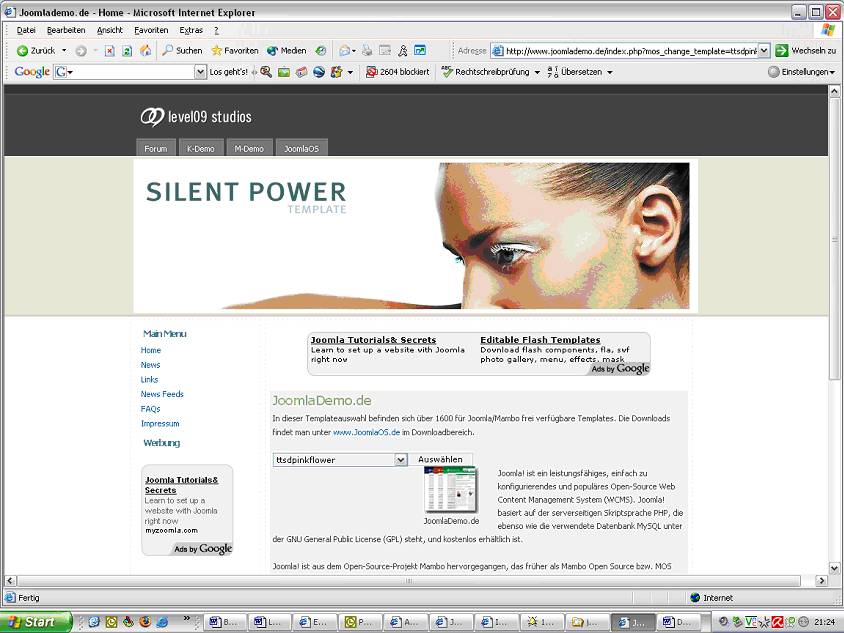Open the Datei menu

pyautogui.click(x=26, y=30)
